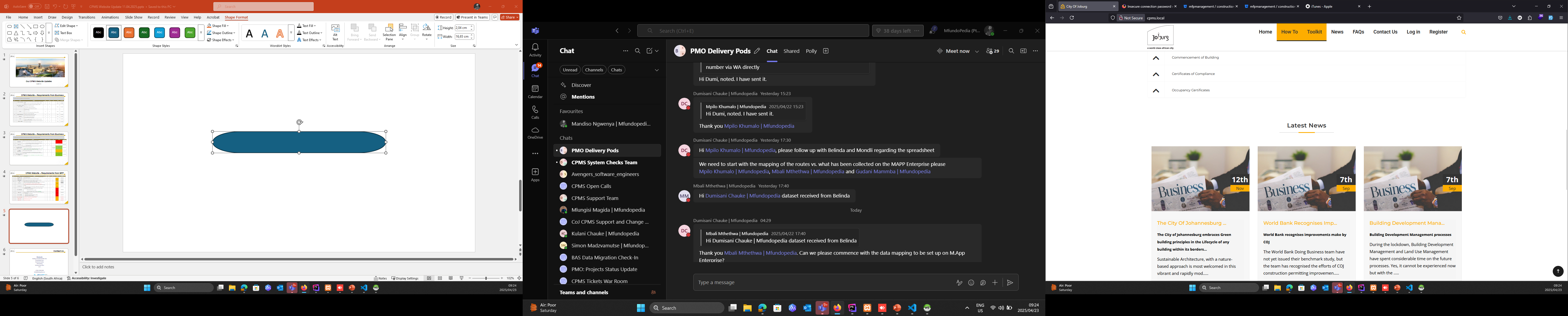This screenshot has width=1568, height=316.
Task: Click the Toolkit menu on Joburg website
Action: pos(1314,32)
